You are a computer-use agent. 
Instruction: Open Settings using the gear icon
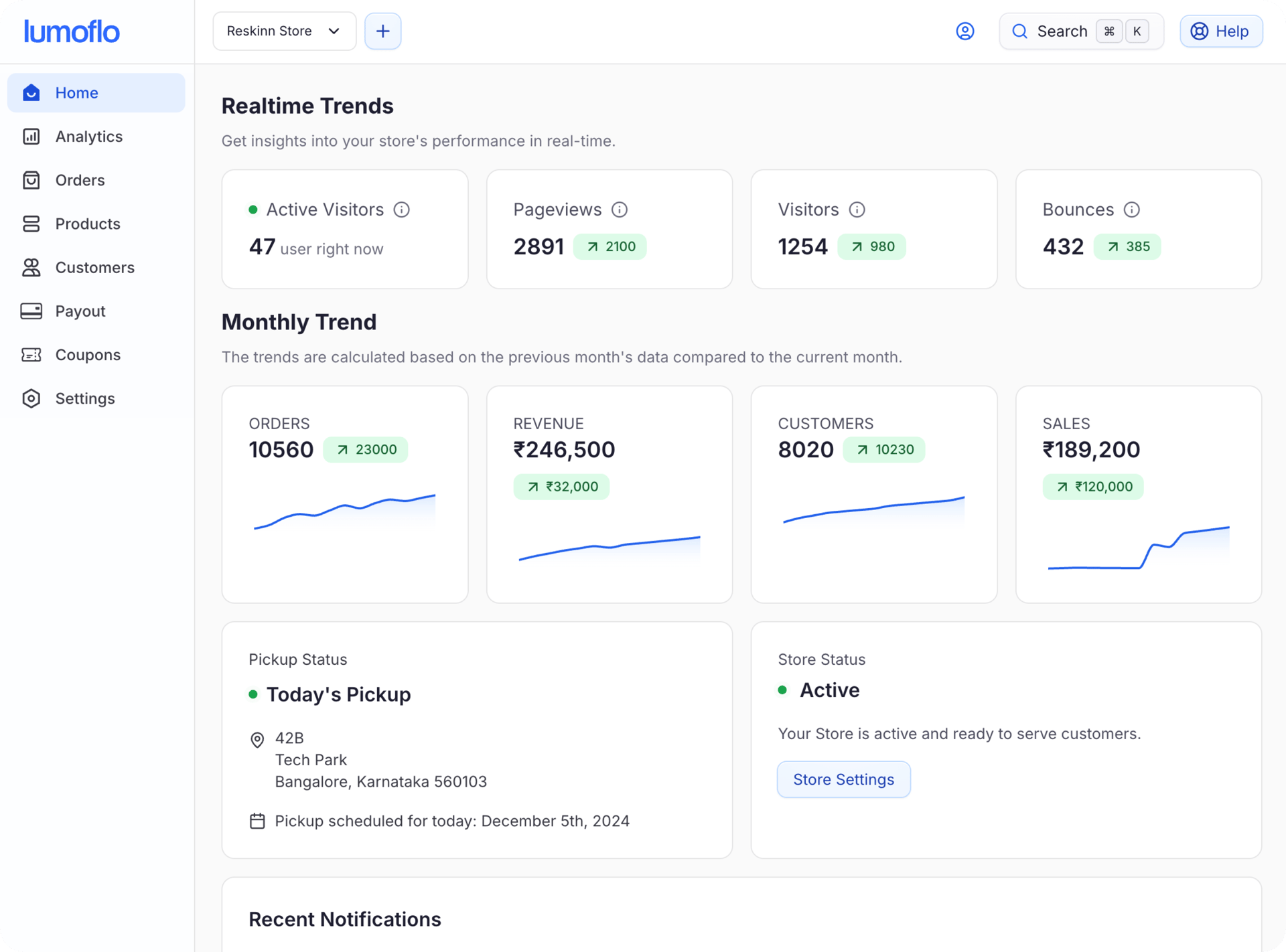pos(31,398)
